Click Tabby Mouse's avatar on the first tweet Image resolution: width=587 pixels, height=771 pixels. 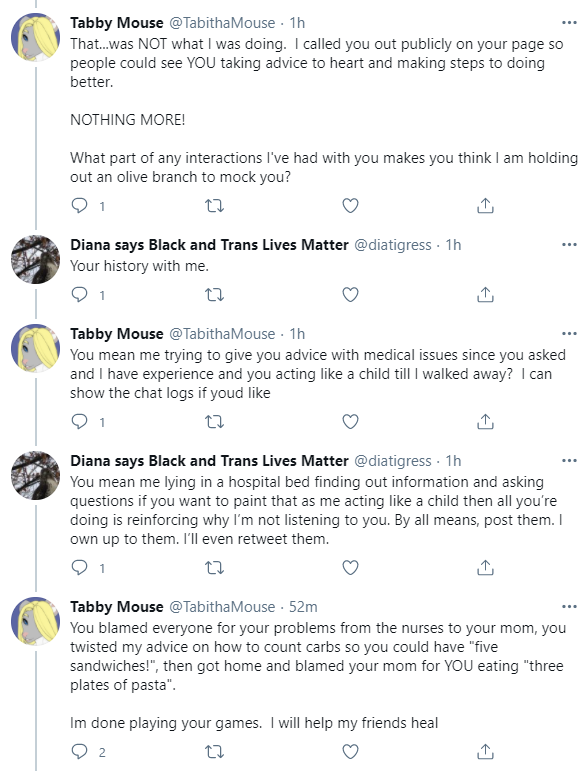[x=35, y=37]
